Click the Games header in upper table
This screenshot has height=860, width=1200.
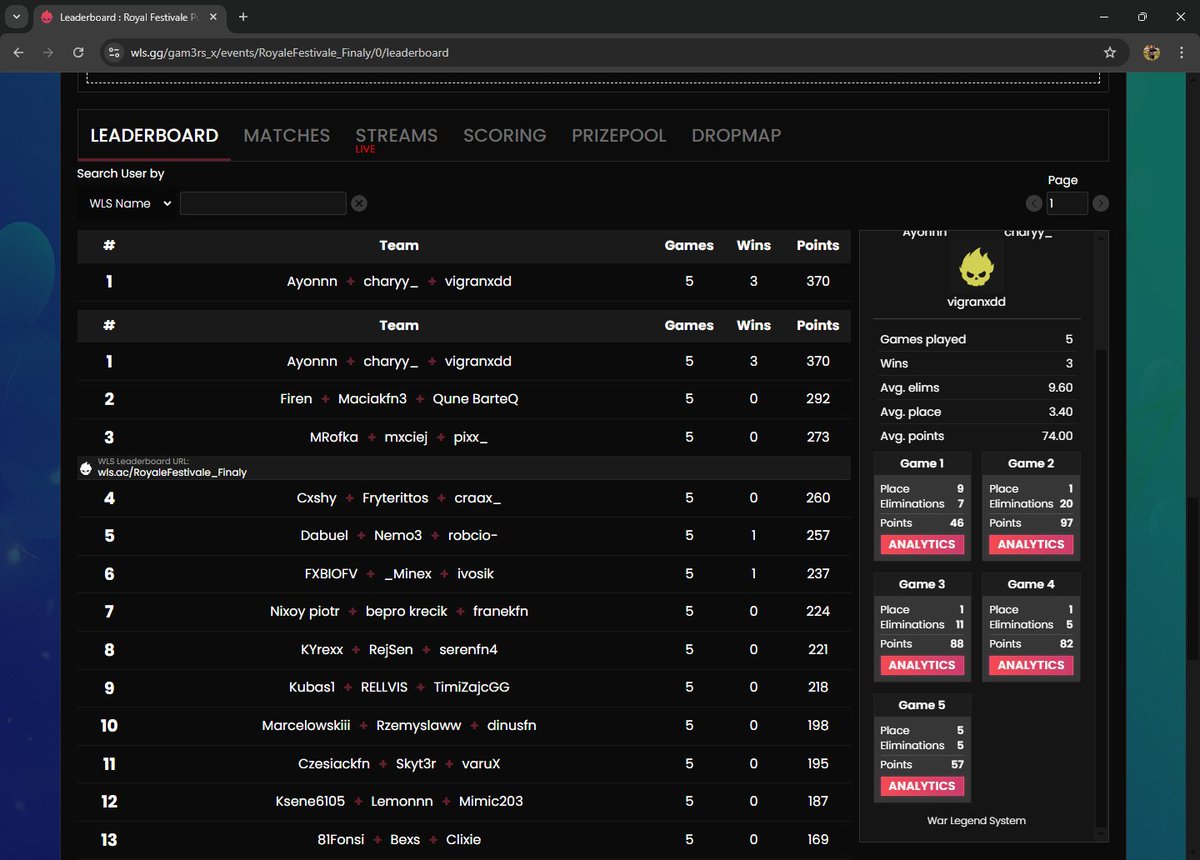[689, 245]
